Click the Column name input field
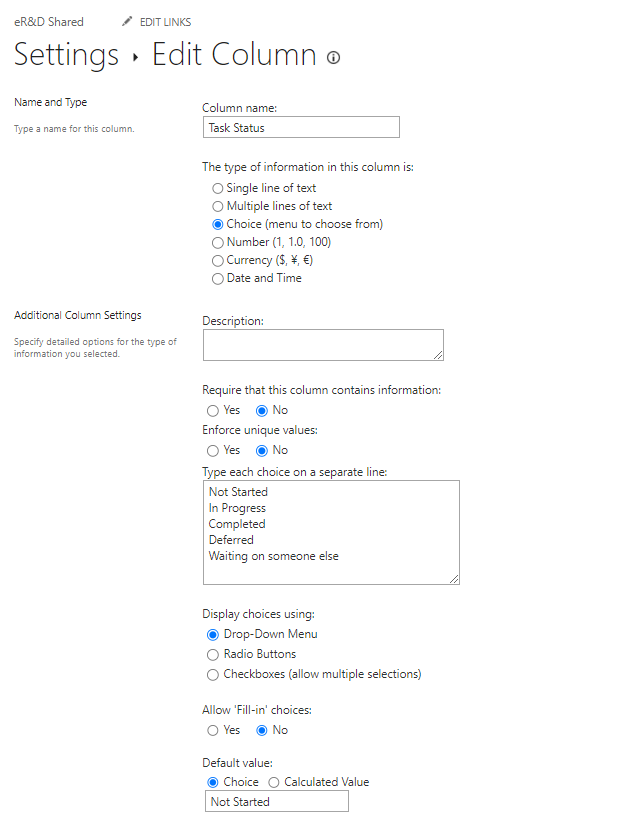Screen dimensions: 626x819 pyautogui.click(x=300, y=127)
